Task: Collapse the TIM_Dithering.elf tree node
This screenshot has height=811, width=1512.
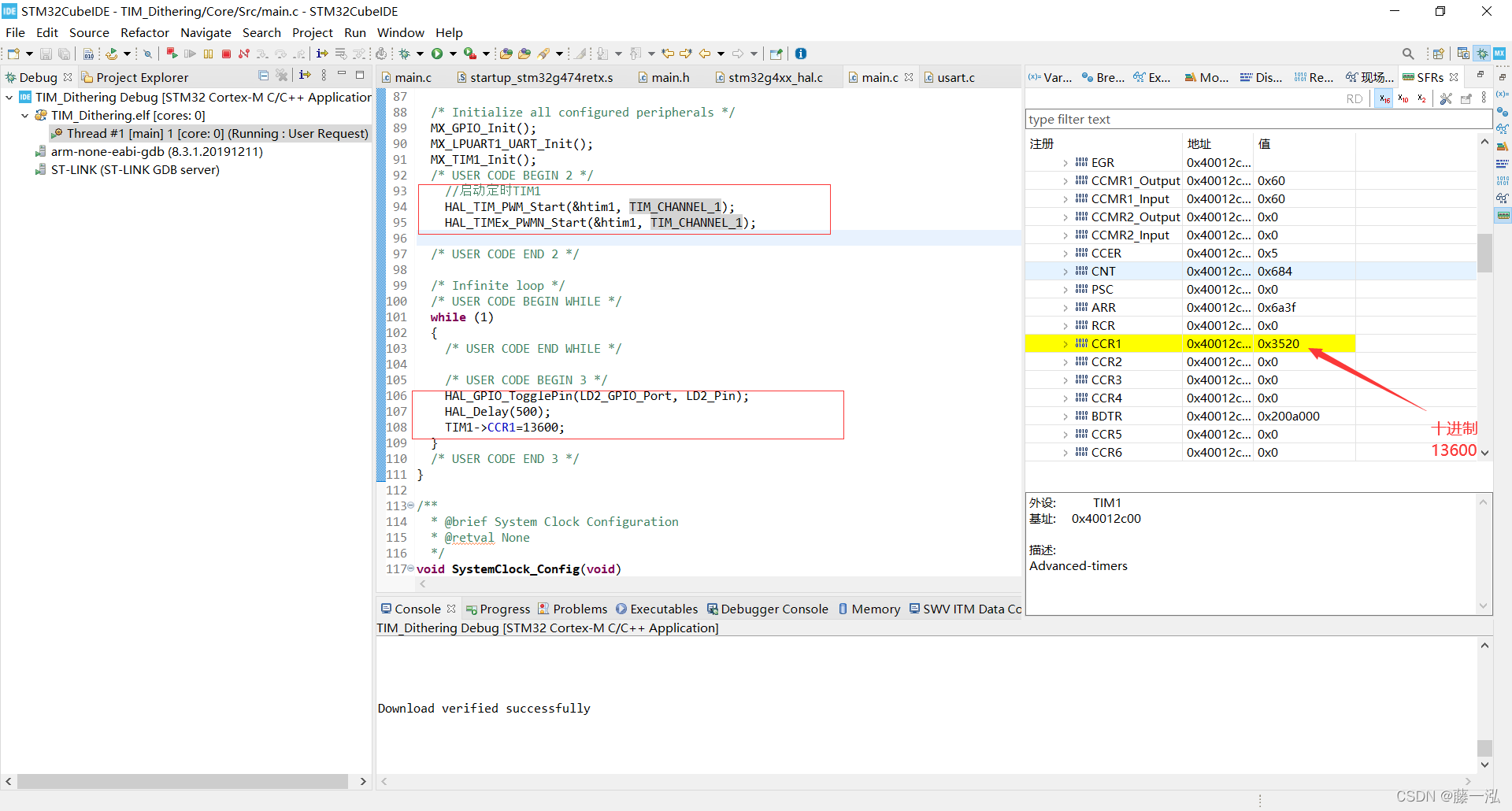Action: coord(24,116)
